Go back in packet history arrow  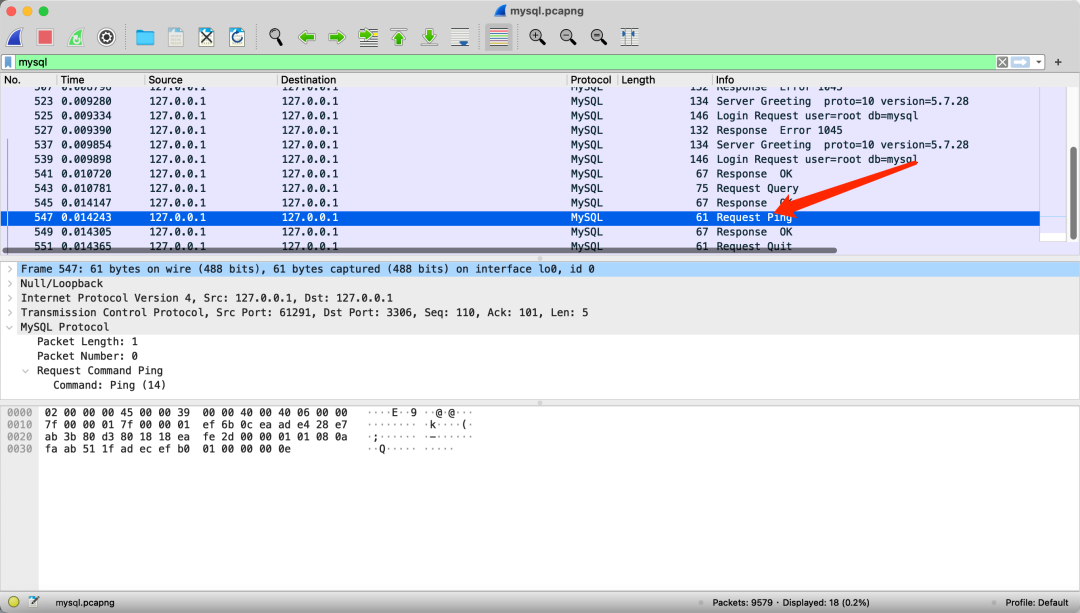(307, 37)
